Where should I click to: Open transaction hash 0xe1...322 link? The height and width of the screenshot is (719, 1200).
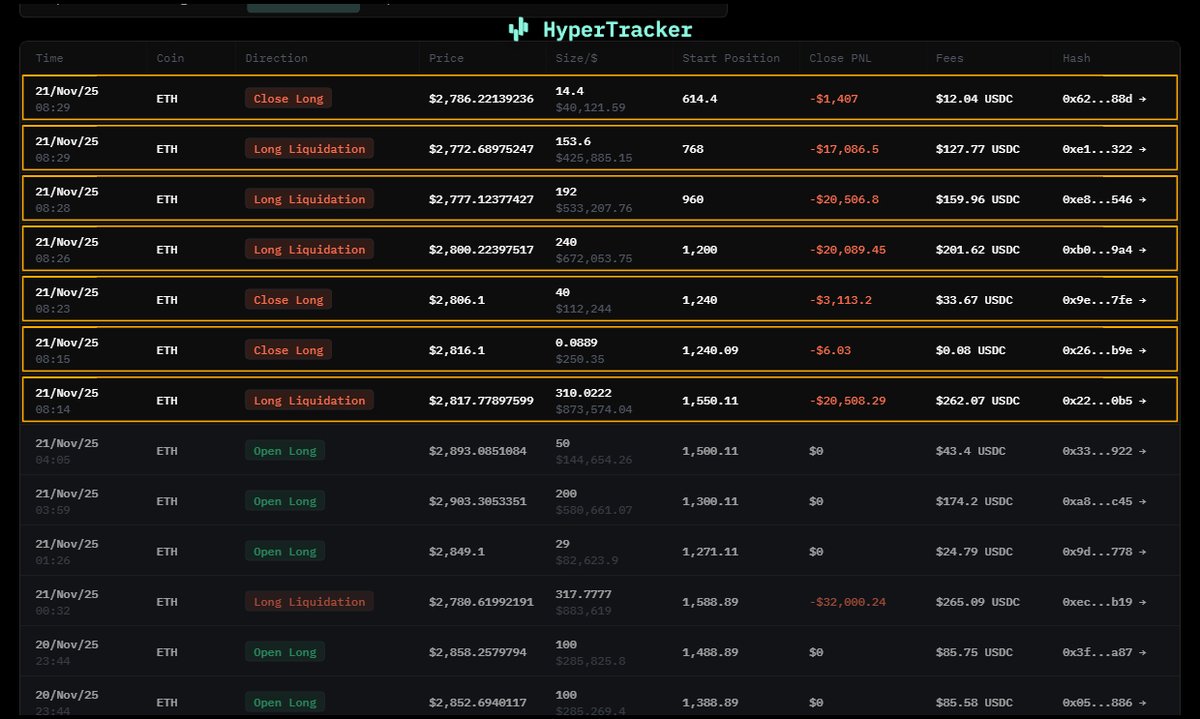click(1104, 149)
